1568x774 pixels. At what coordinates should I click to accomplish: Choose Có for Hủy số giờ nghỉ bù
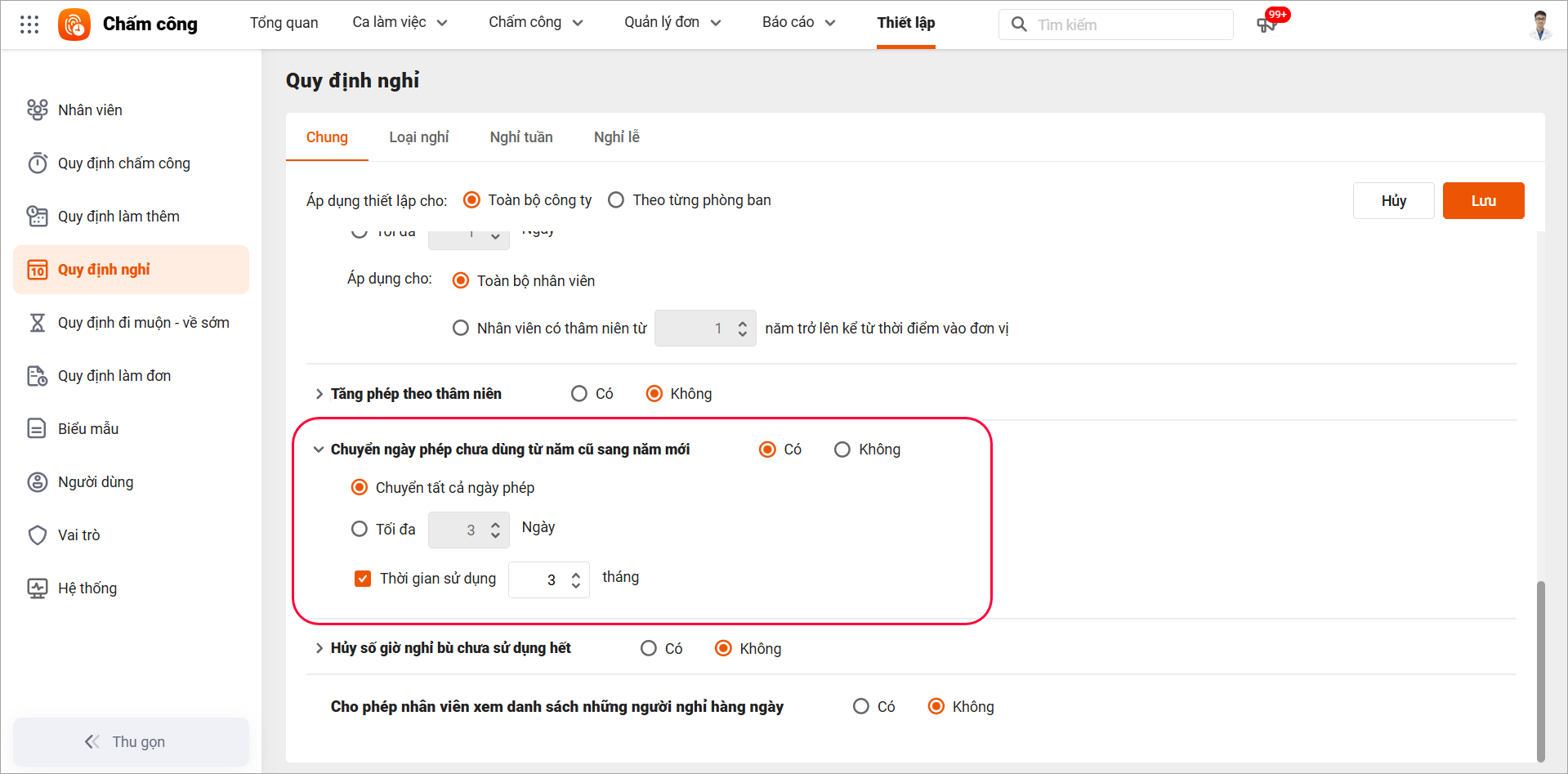649,648
